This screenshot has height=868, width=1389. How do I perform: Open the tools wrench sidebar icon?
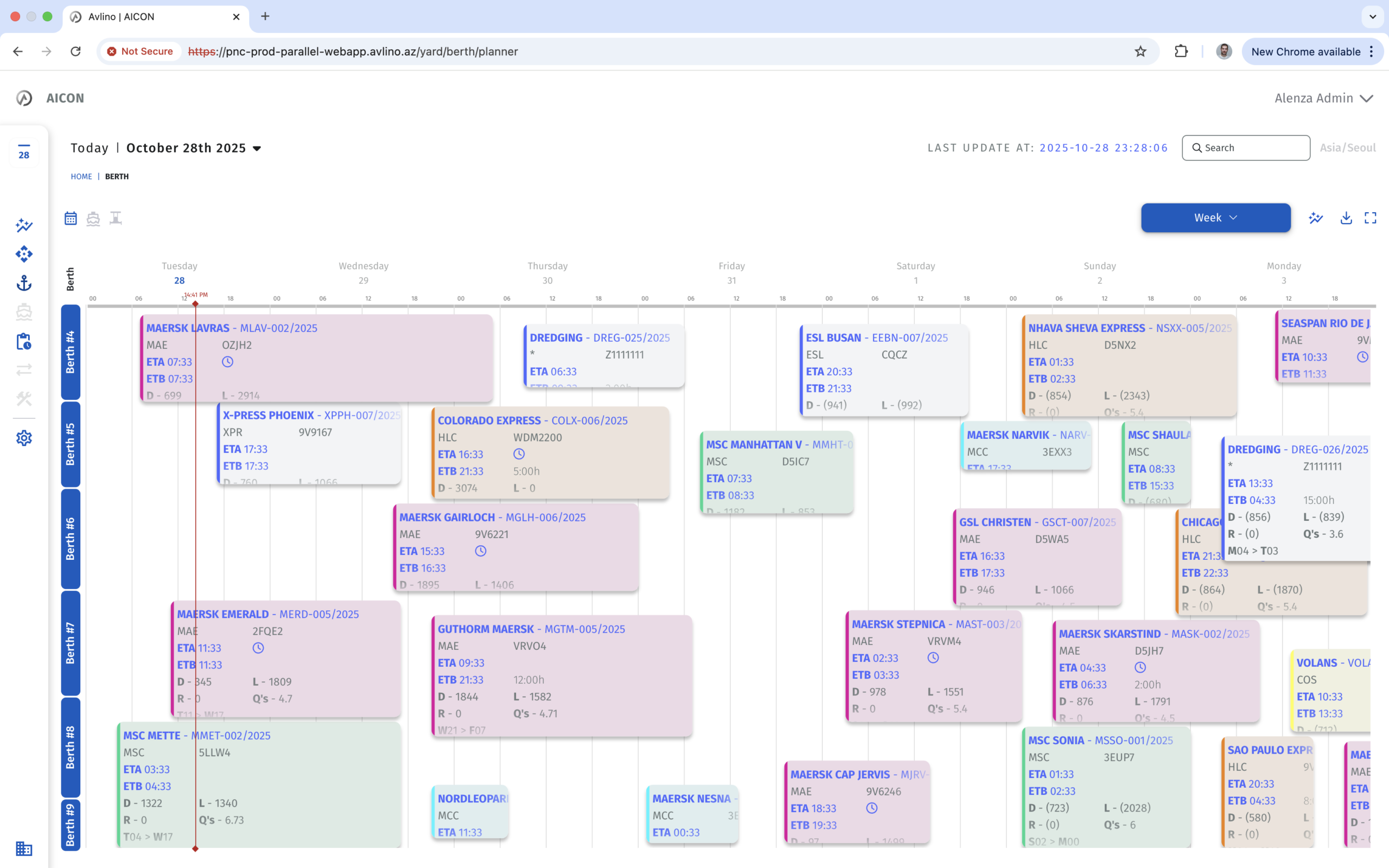24,398
